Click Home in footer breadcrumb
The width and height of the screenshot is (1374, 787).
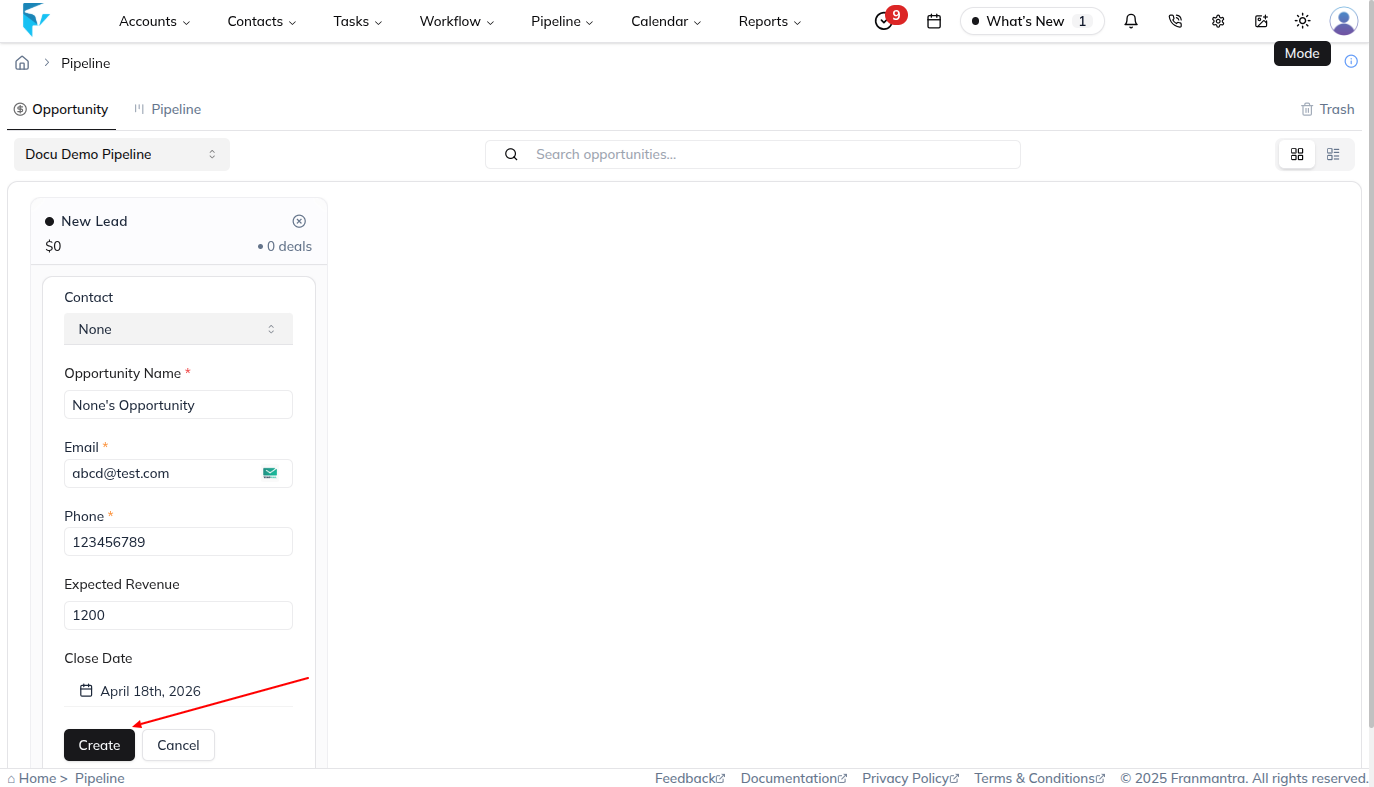[37, 778]
